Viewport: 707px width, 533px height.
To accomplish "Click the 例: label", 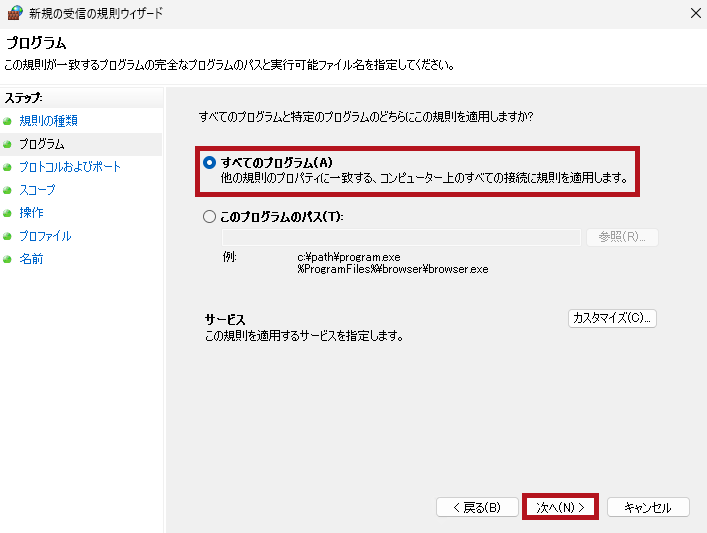I will click(x=230, y=257).
